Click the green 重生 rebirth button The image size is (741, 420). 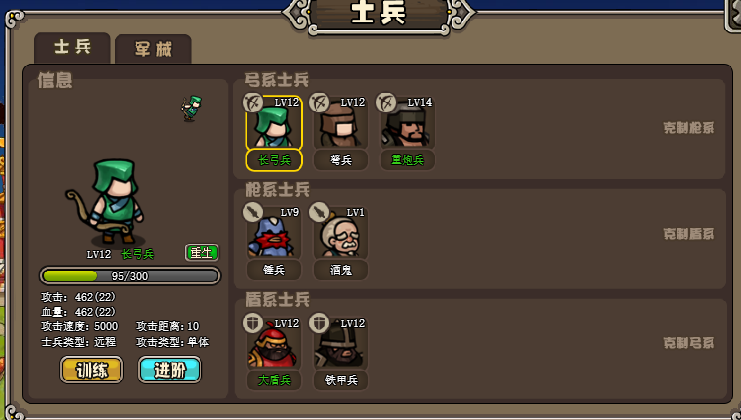tap(202, 253)
